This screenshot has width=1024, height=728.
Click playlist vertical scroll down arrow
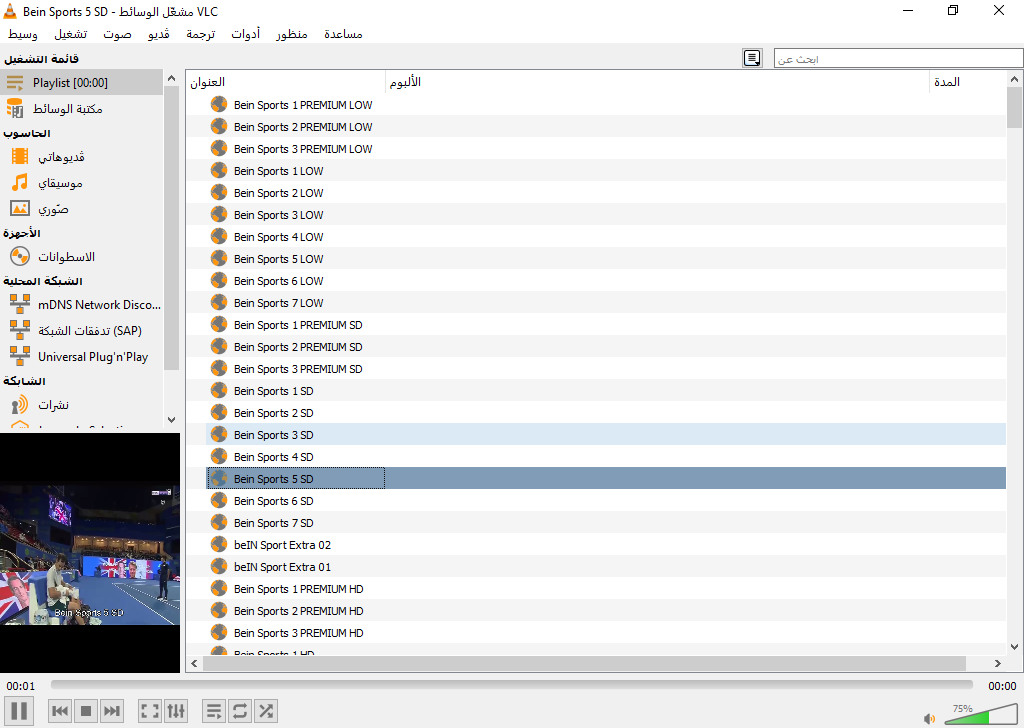1014,647
